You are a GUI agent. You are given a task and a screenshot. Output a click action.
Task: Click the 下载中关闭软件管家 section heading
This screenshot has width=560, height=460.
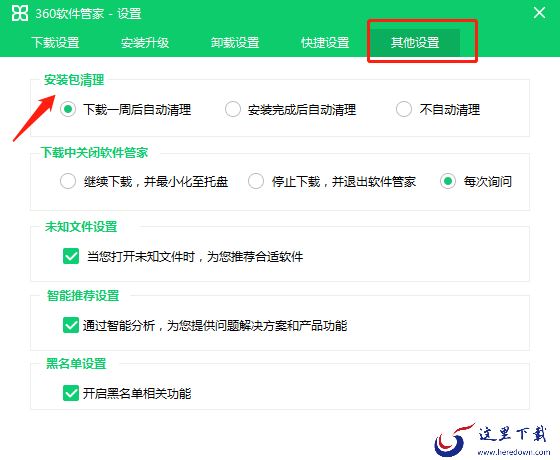coord(94,152)
